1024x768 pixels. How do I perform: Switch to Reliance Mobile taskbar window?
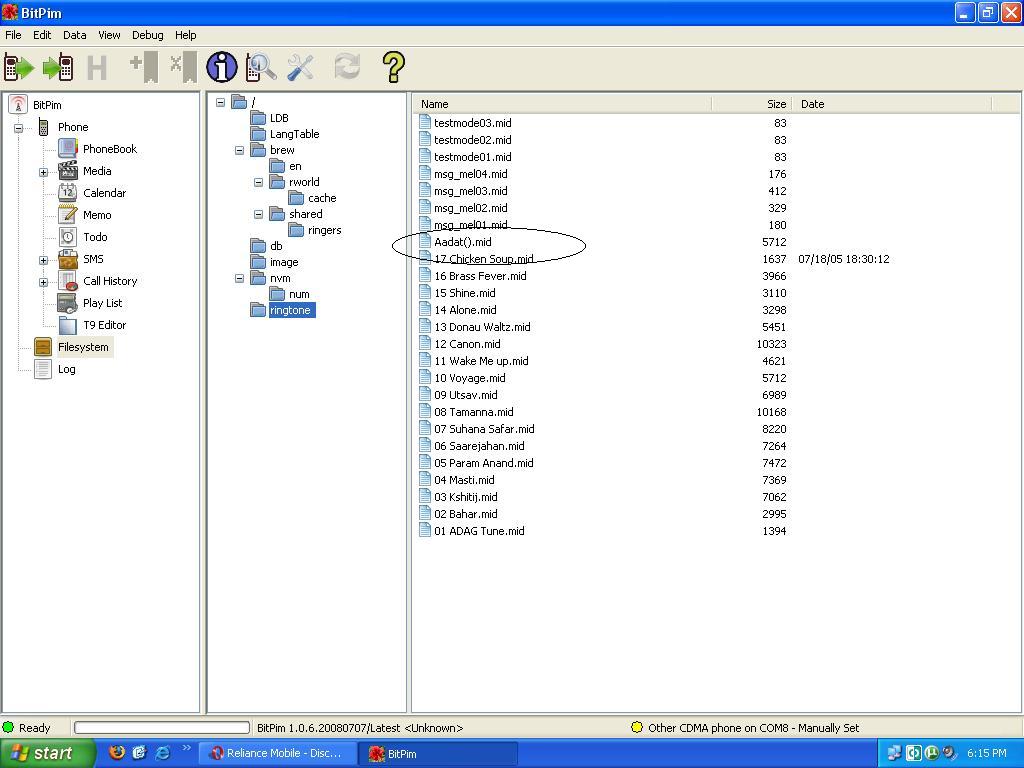(x=276, y=753)
